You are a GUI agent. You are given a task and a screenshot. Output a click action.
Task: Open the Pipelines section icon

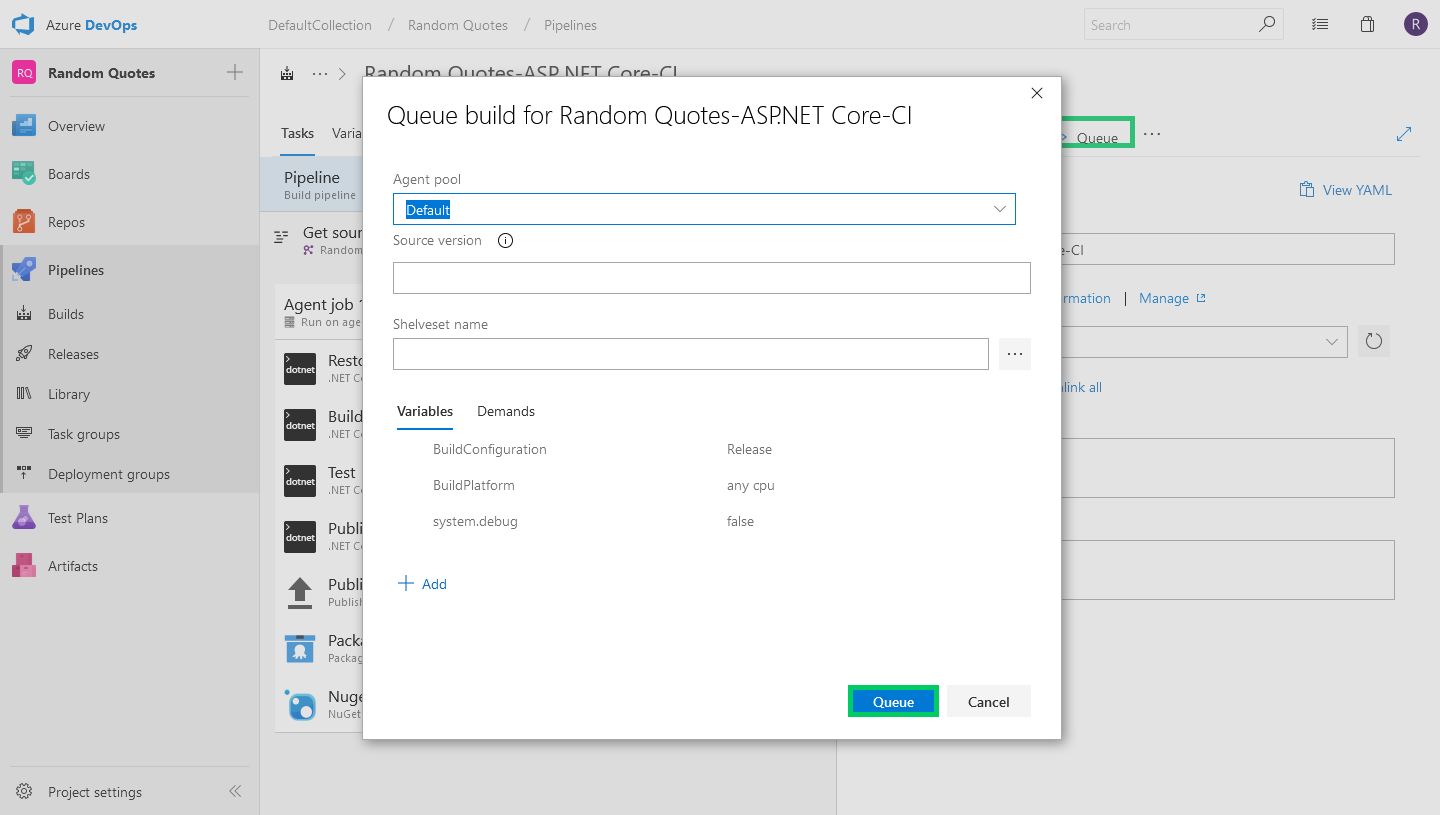point(24,270)
